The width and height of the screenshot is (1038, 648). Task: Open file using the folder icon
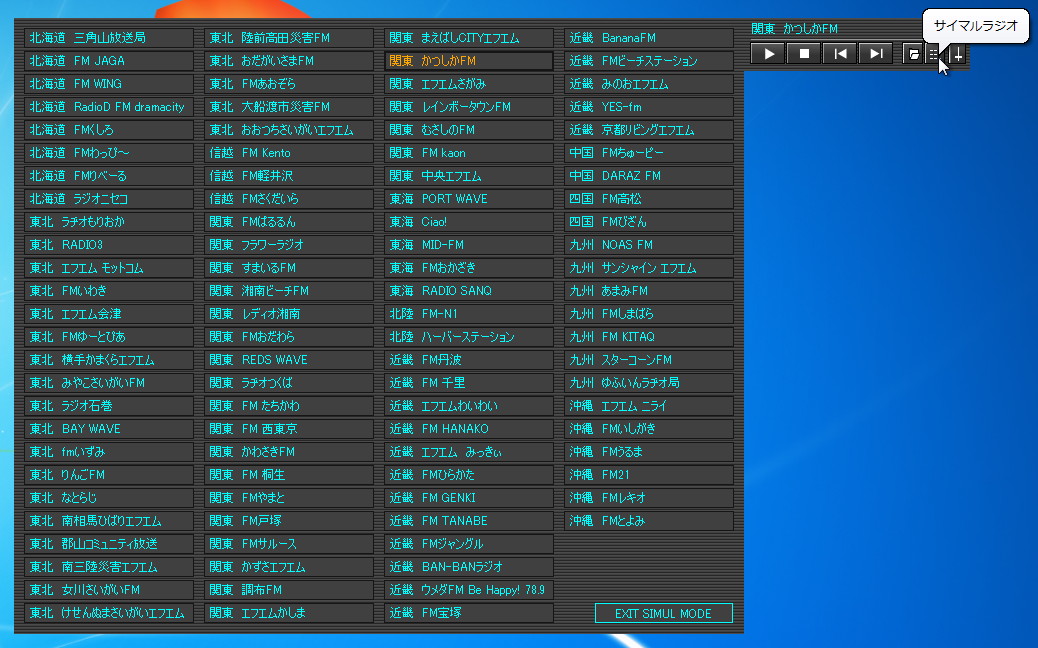[913, 54]
